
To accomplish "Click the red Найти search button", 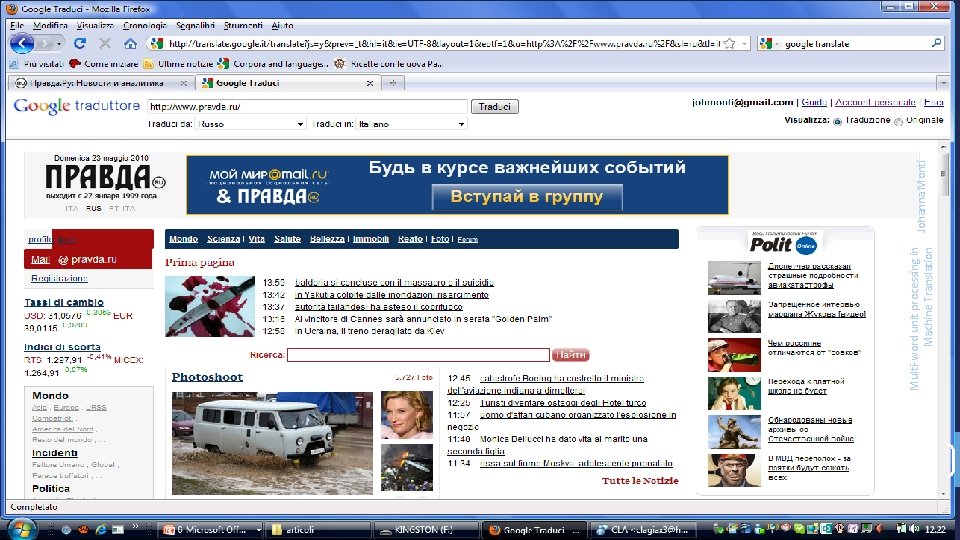I will 571,354.
